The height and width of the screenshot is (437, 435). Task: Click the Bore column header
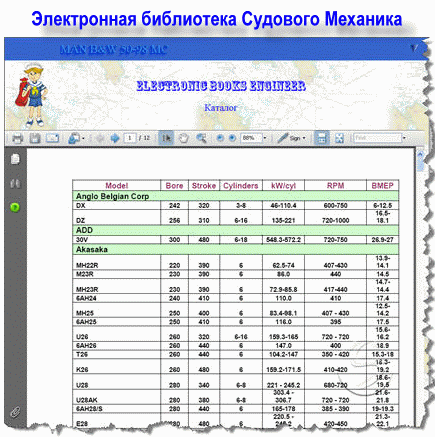click(174, 186)
